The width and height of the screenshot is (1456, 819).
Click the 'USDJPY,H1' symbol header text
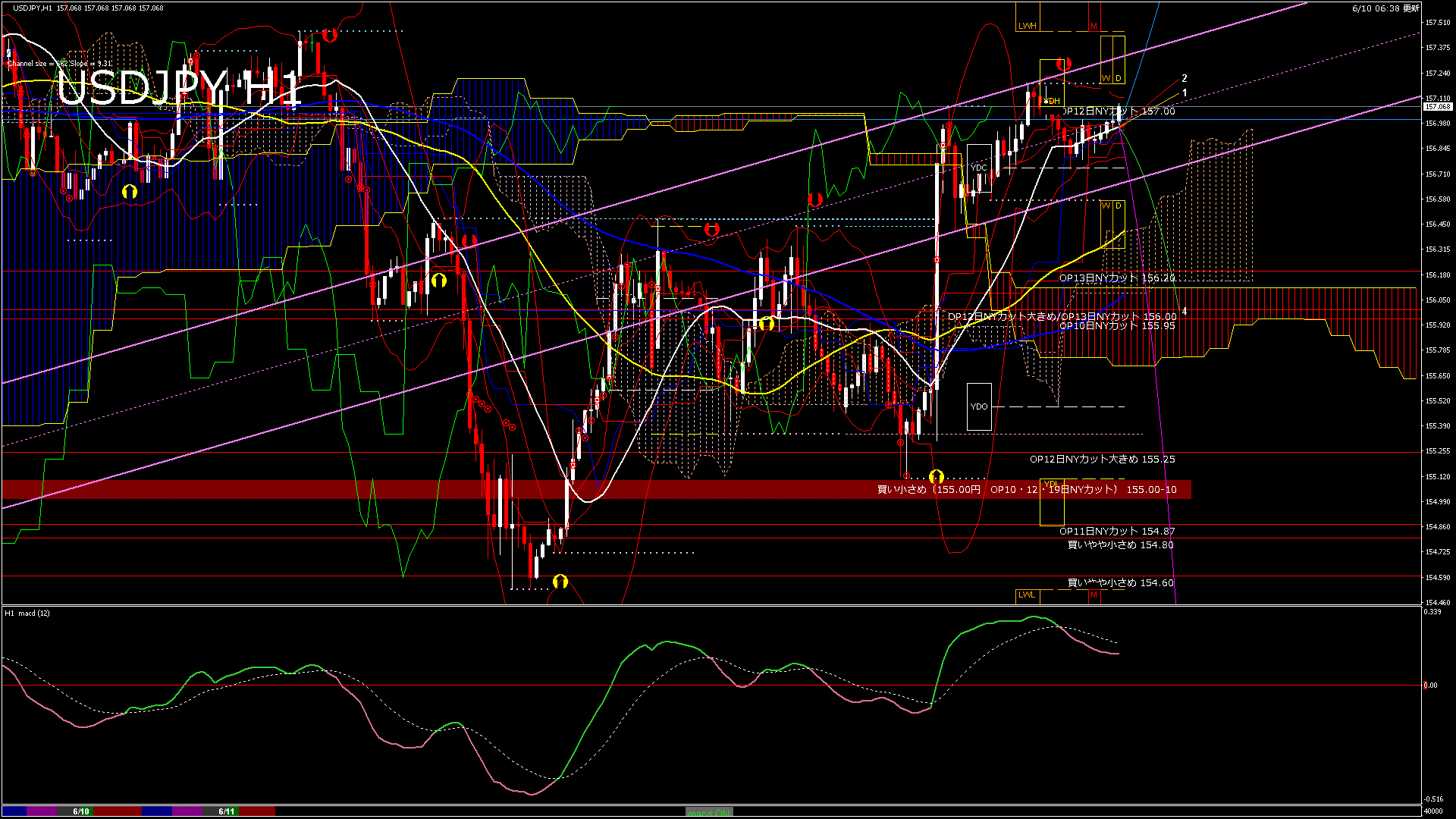33,8
